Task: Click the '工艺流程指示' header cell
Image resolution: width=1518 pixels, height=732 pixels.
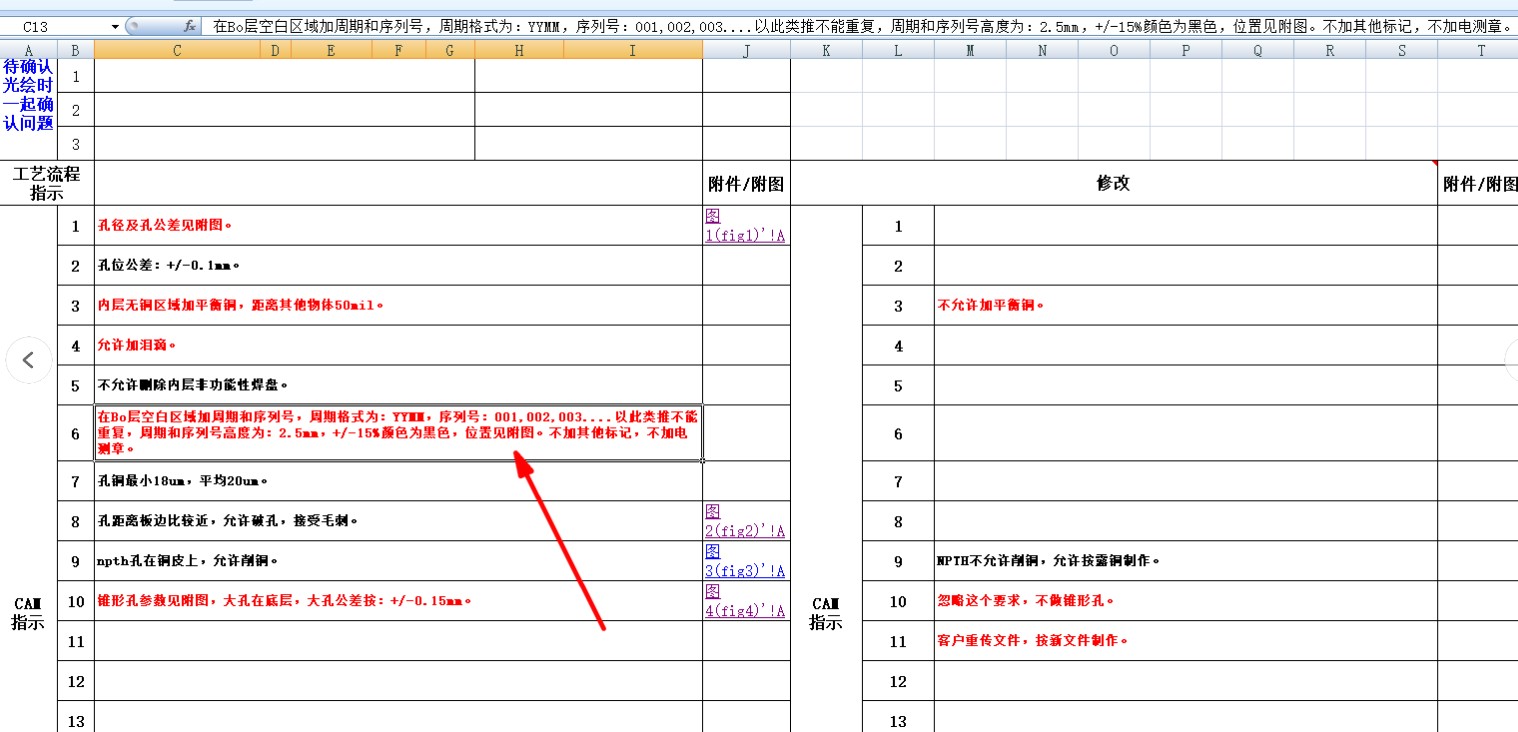Action: pos(47,184)
